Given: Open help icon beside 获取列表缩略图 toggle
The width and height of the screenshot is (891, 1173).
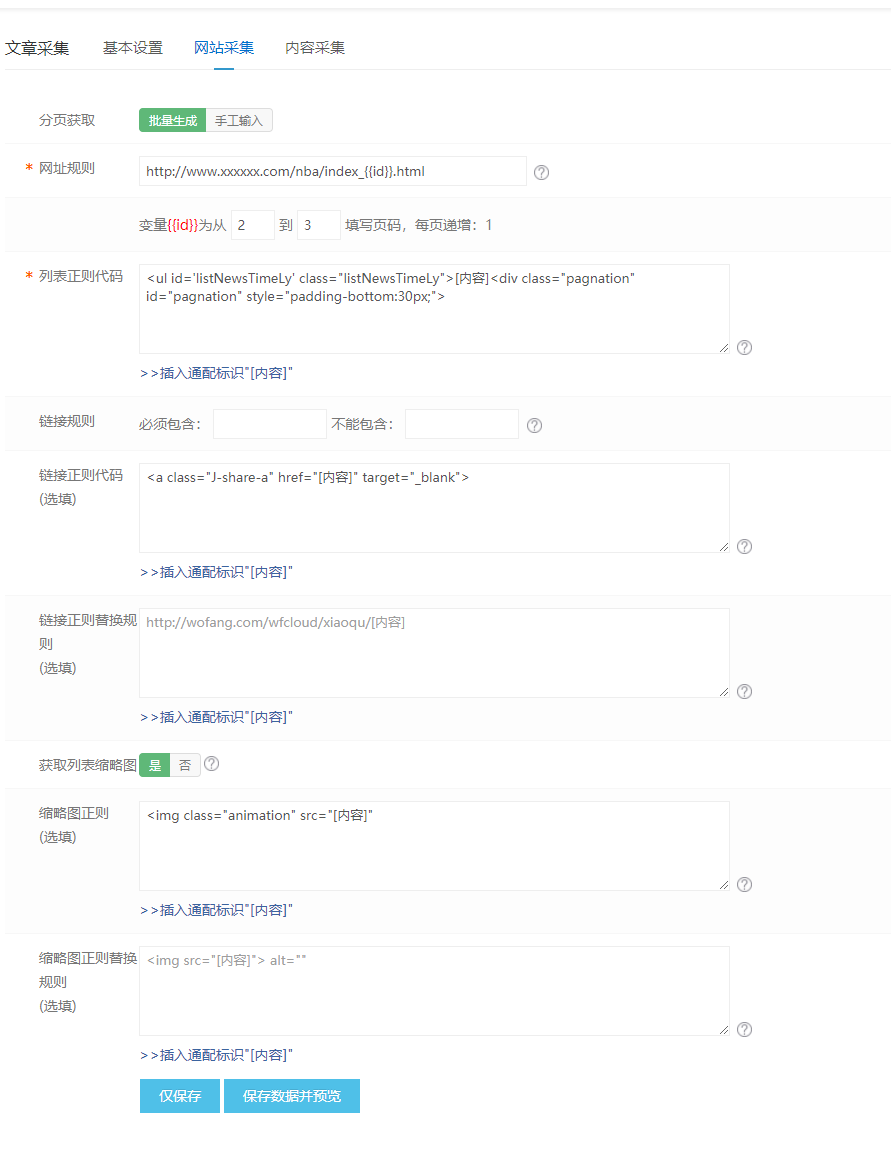Looking at the screenshot, I should (212, 764).
